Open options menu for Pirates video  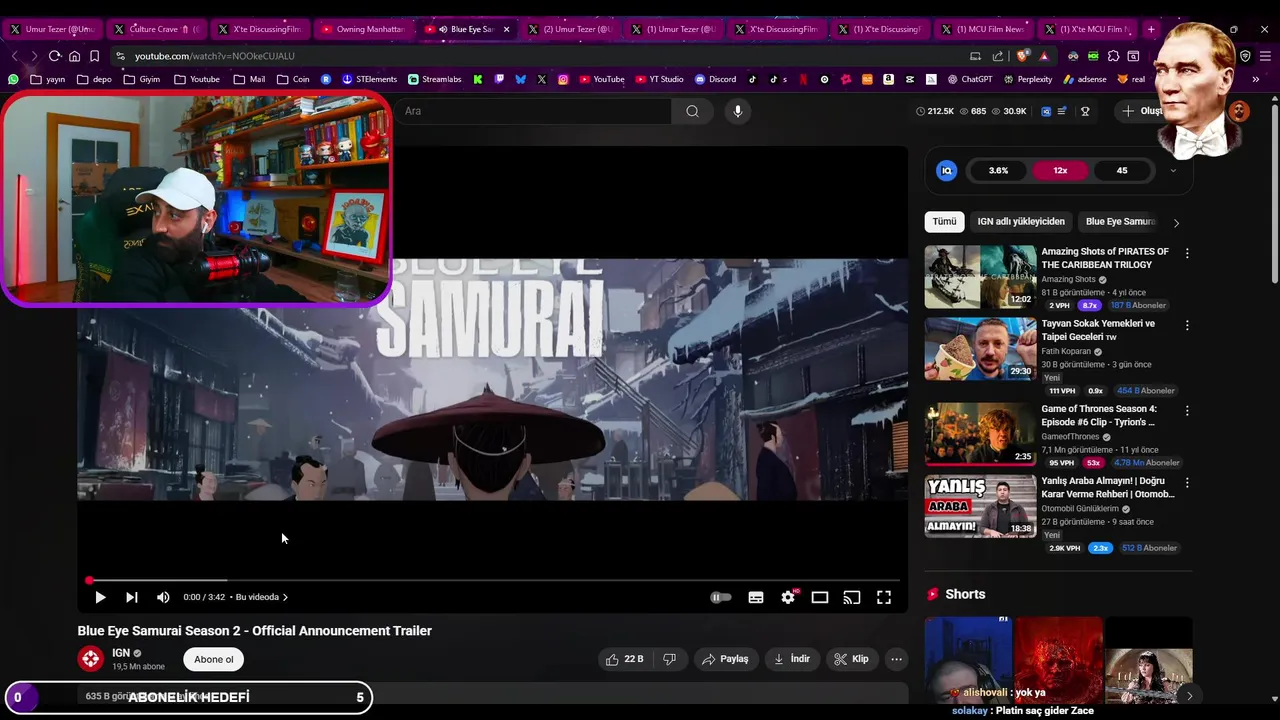pyautogui.click(x=1187, y=254)
